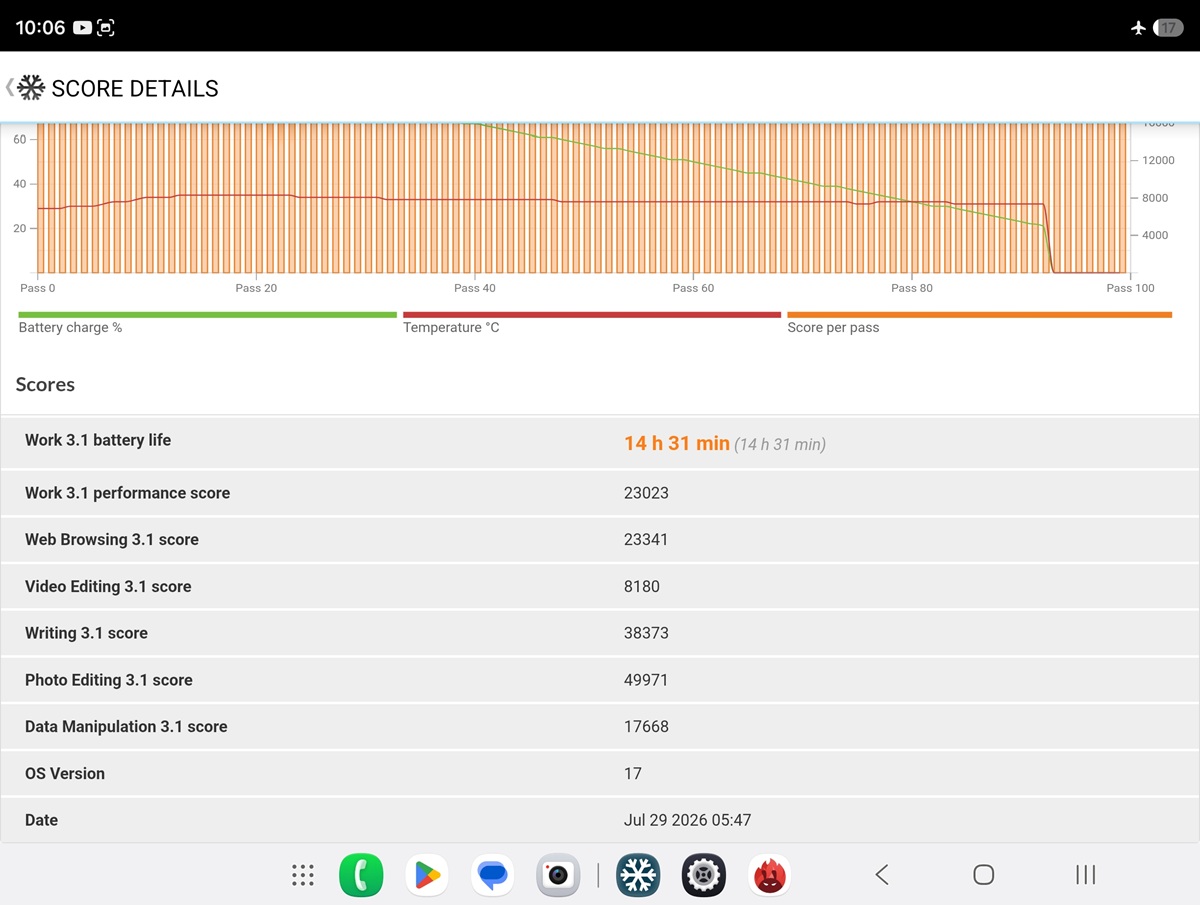This screenshot has width=1200, height=905.
Task: Open PCMark snowflake app in taskbar
Action: [x=638, y=875]
